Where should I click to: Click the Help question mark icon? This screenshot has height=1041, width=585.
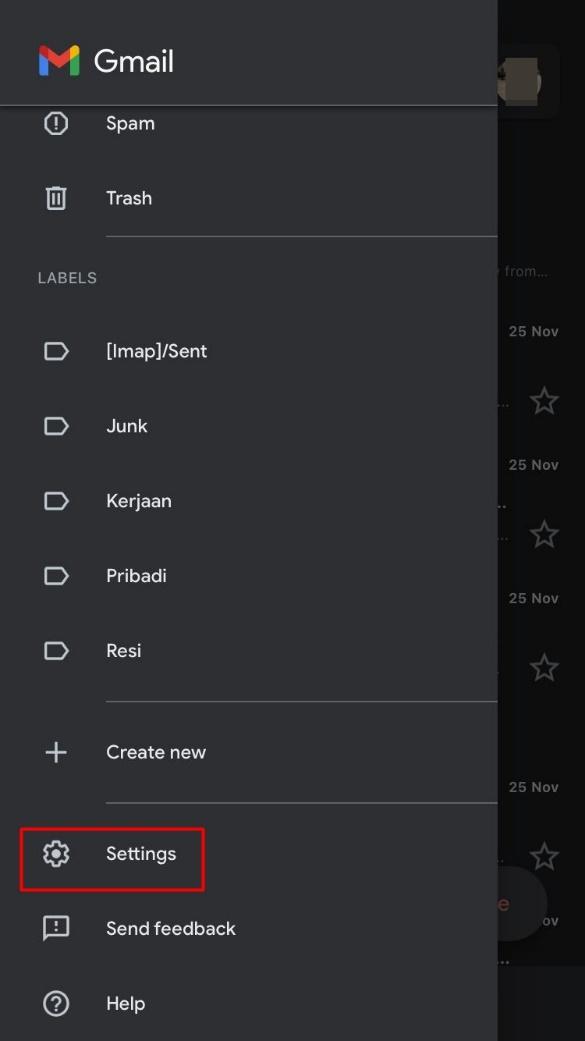pyautogui.click(x=56, y=1003)
